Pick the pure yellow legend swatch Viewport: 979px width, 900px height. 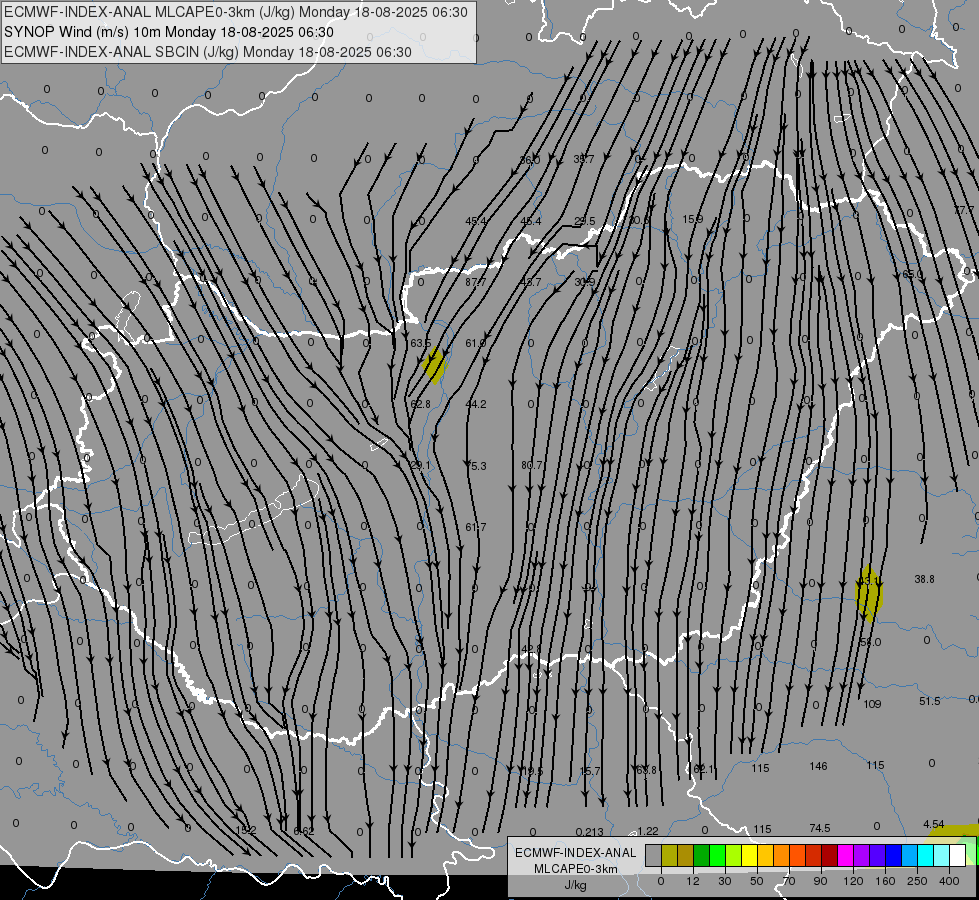750,855
